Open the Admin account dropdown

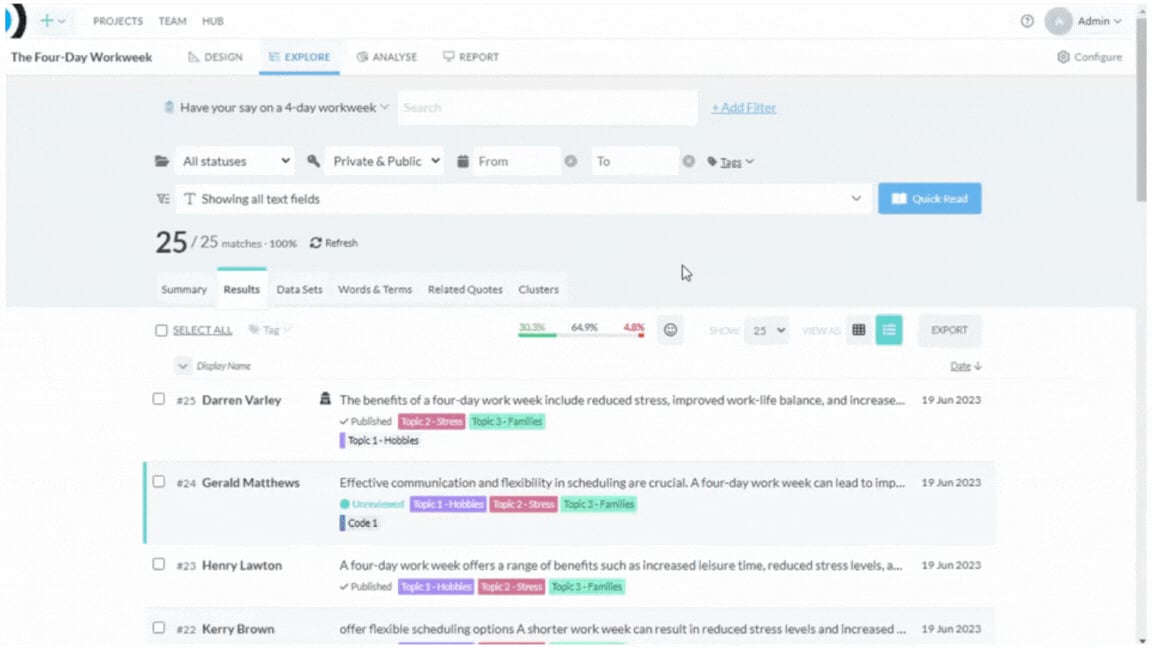pyautogui.click(x=1100, y=21)
